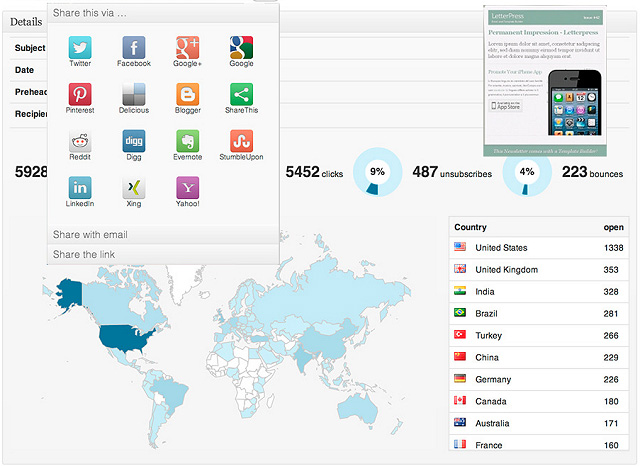Share via the Reddit icon

pyautogui.click(x=80, y=141)
